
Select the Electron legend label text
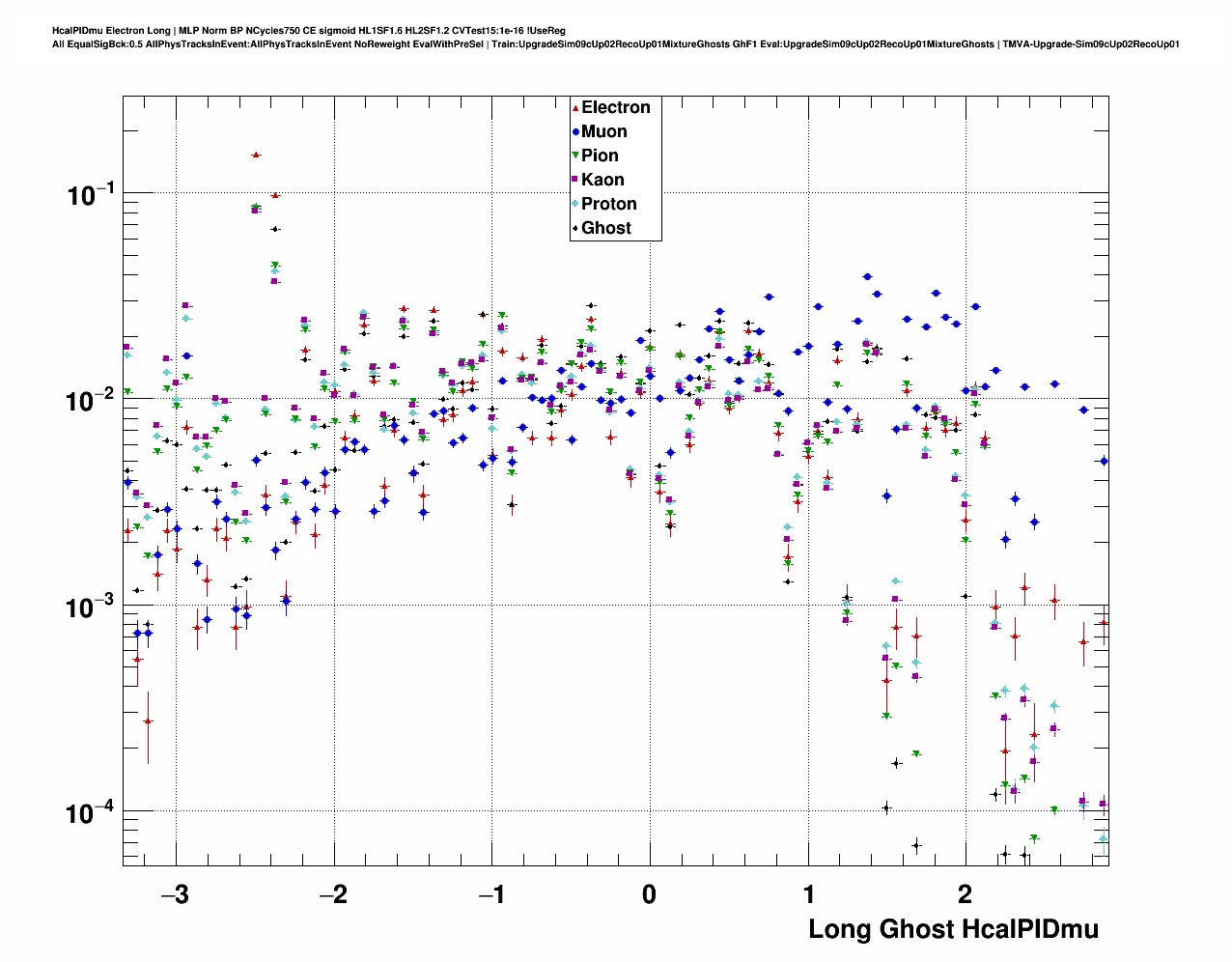[616, 108]
